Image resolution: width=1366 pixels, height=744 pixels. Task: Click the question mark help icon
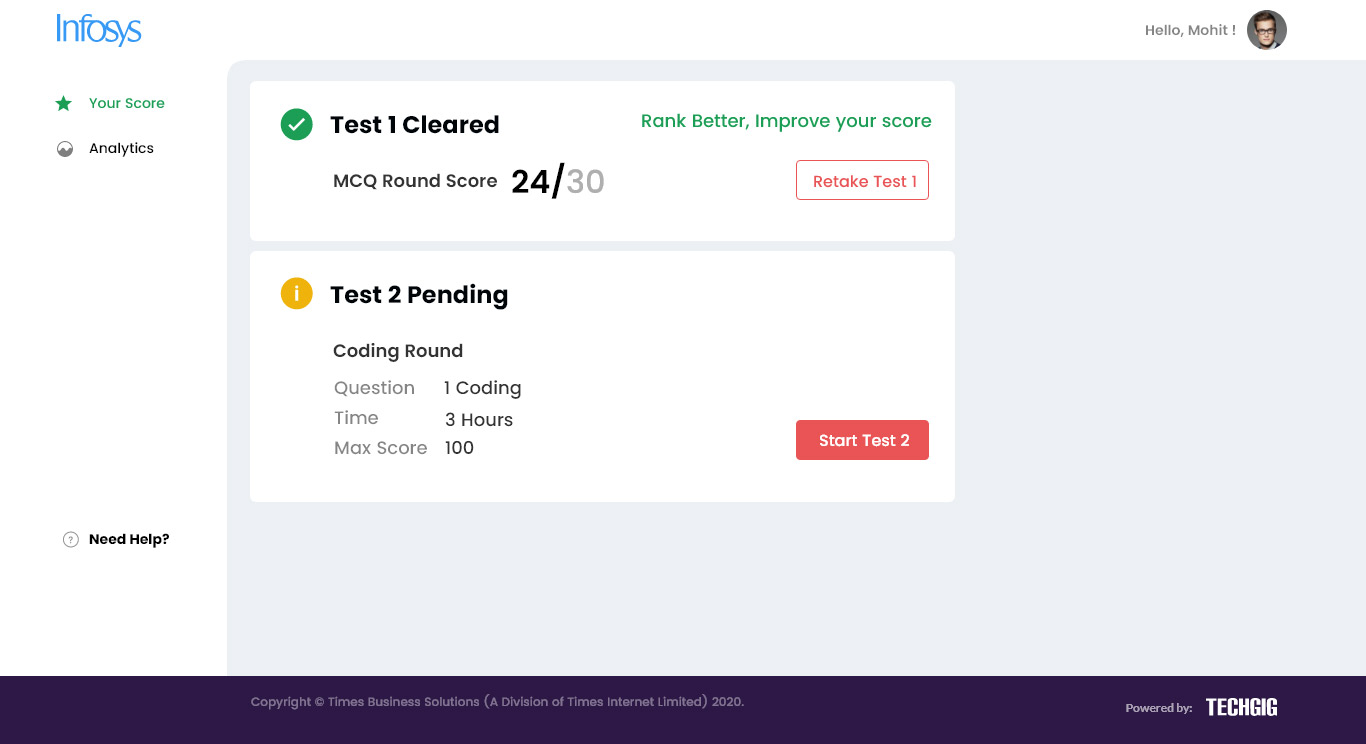[x=71, y=540]
